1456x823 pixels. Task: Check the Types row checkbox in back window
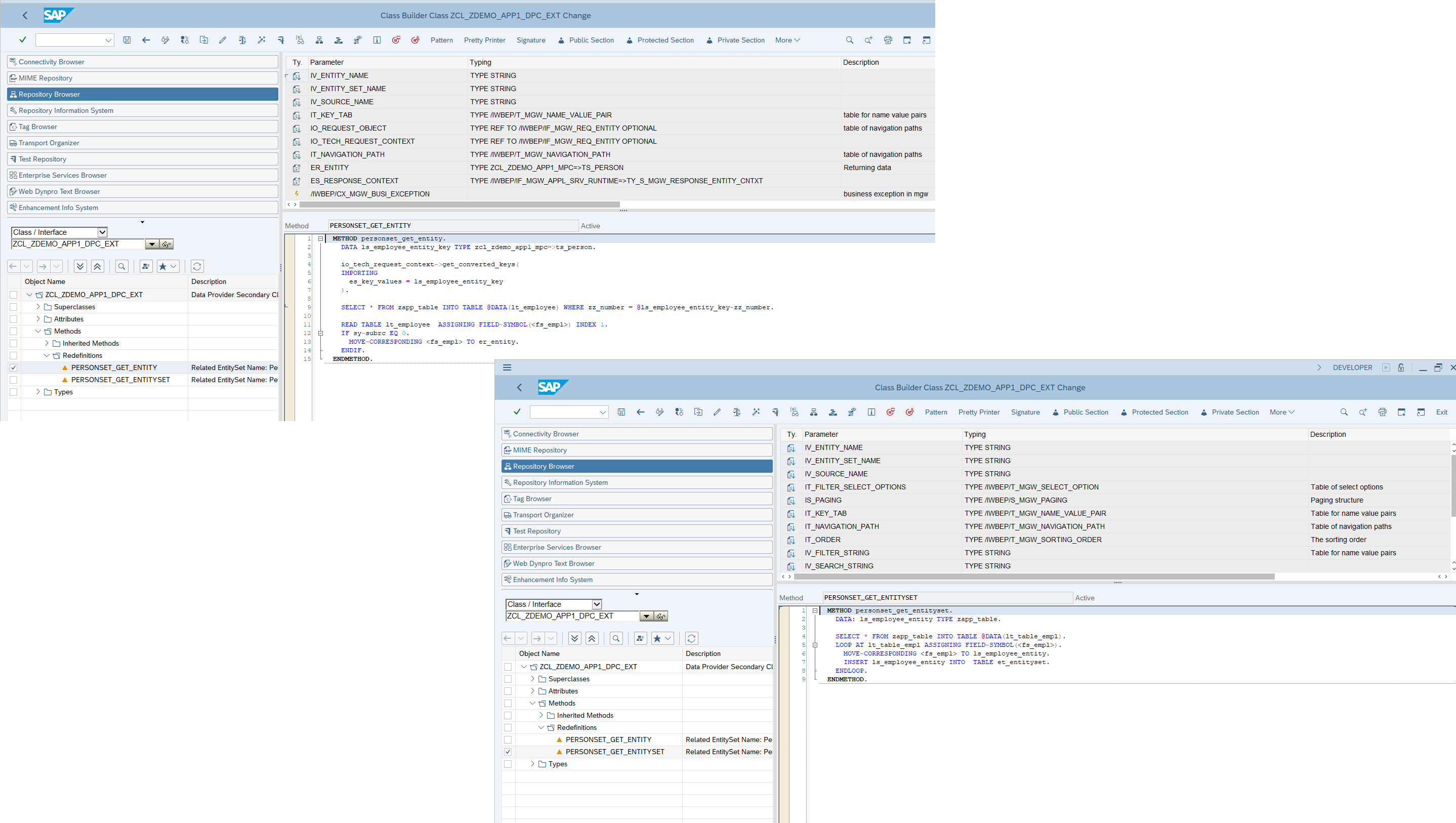click(14, 392)
